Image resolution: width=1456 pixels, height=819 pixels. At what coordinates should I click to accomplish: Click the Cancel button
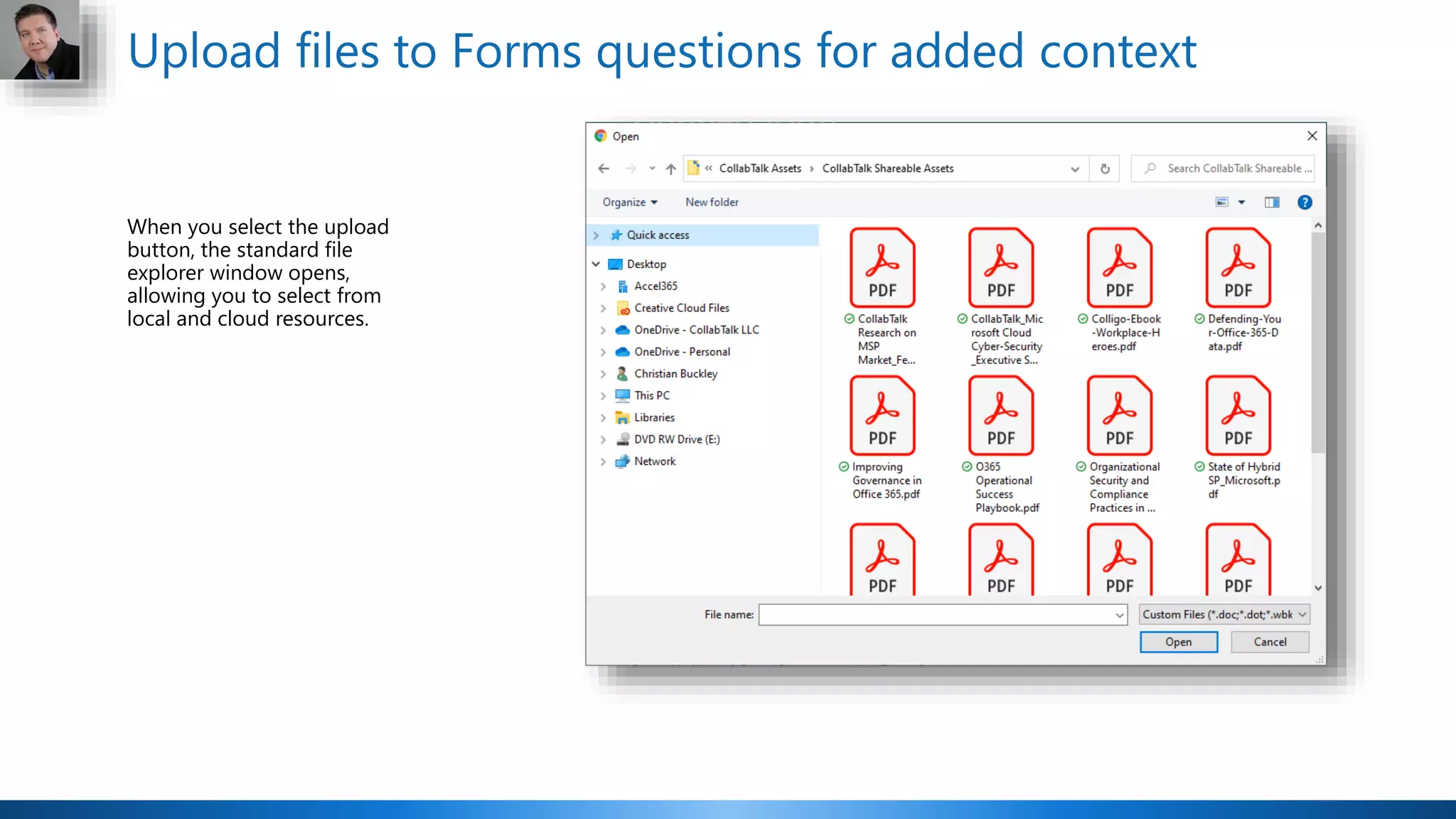coord(1270,642)
